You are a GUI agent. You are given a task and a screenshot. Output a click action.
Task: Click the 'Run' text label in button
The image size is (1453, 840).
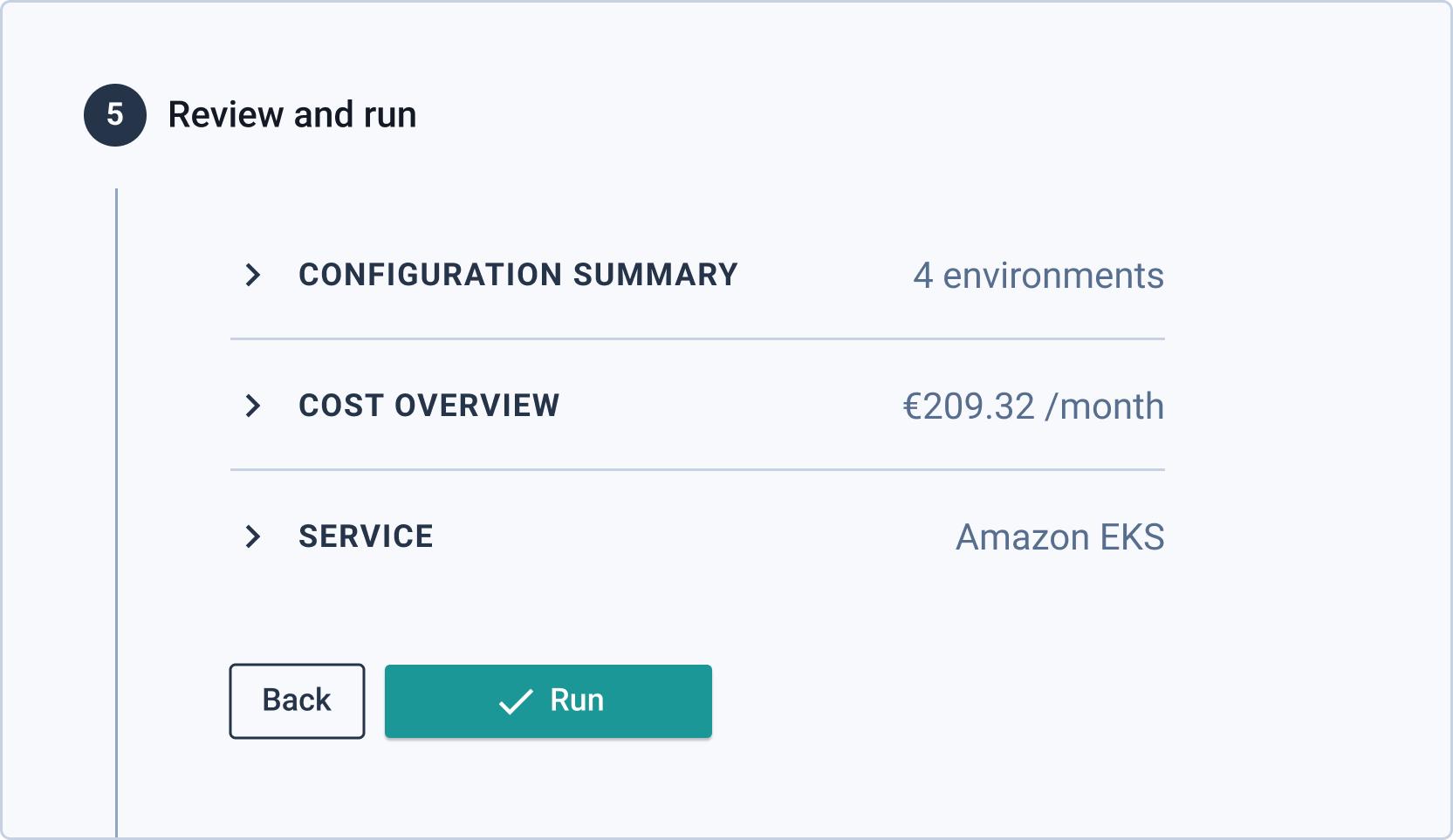pos(577,700)
